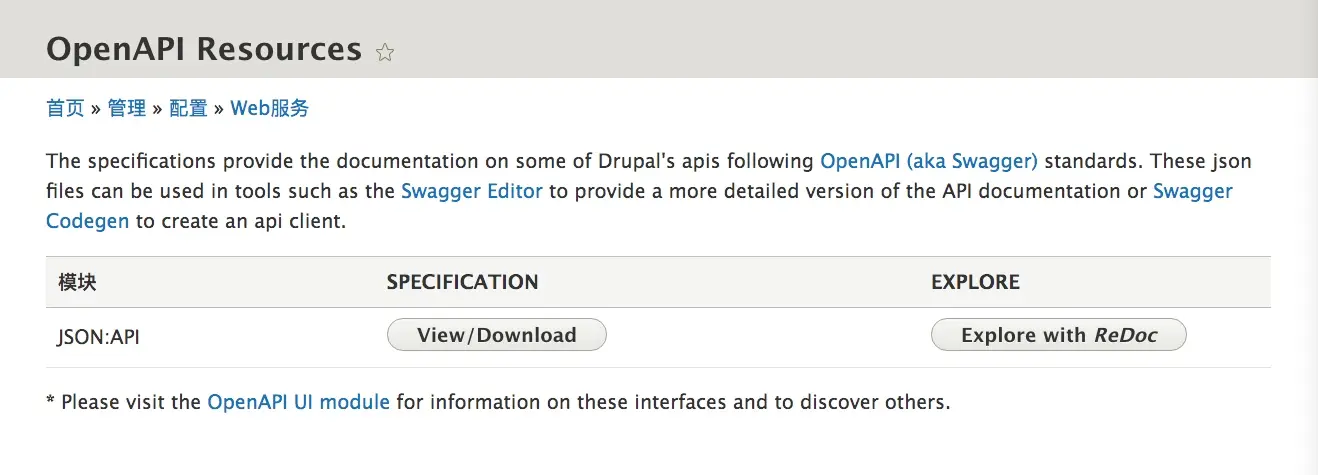Image resolution: width=1318 pixels, height=475 pixels.
Task: Click the EXPLORE column header
Action: coord(976,282)
